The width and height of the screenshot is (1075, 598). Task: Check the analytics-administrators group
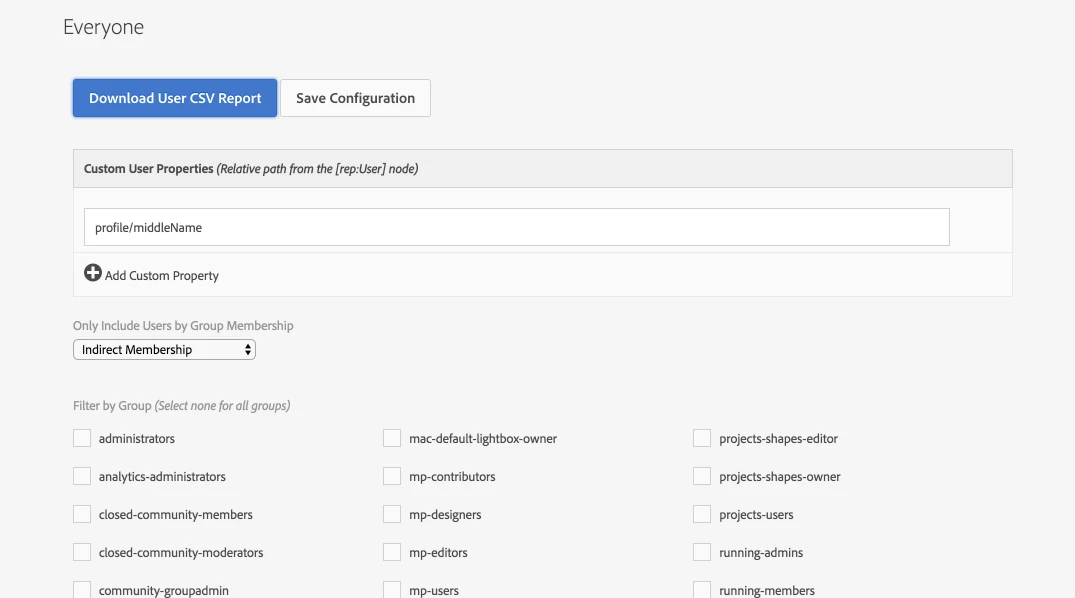pyautogui.click(x=82, y=476)
